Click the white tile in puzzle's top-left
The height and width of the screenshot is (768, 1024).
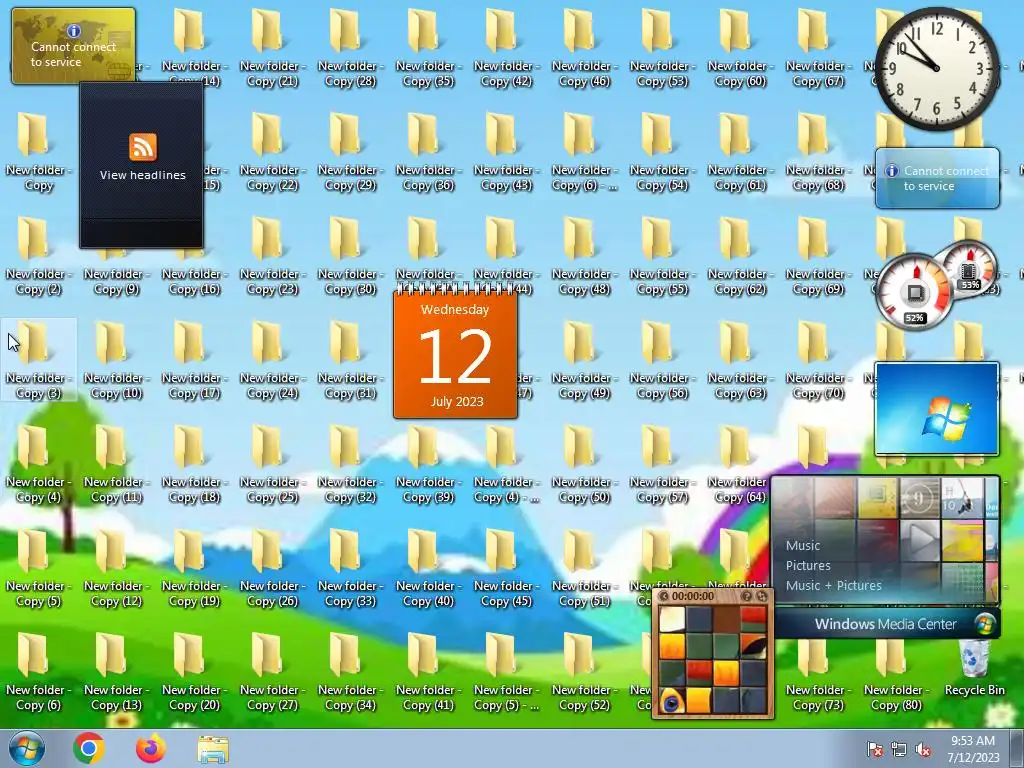coord(672,619)
